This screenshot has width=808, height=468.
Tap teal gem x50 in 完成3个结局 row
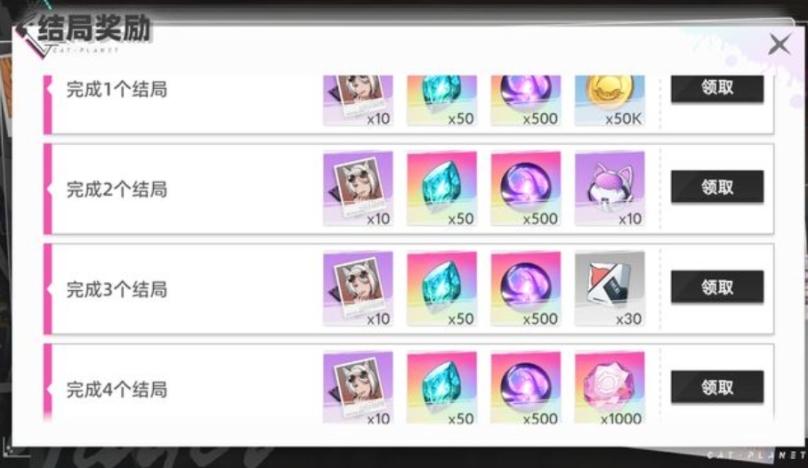[442, 288]
